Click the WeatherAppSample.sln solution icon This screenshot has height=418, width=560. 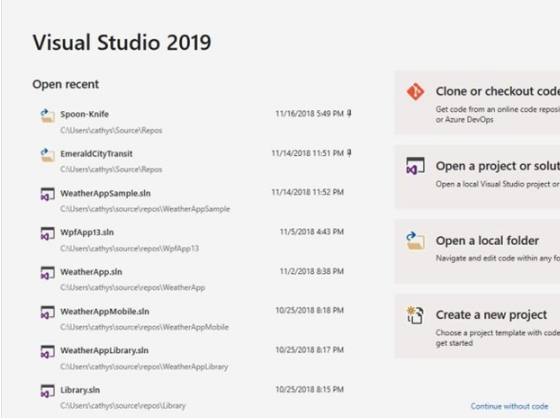tap(48, 194)
